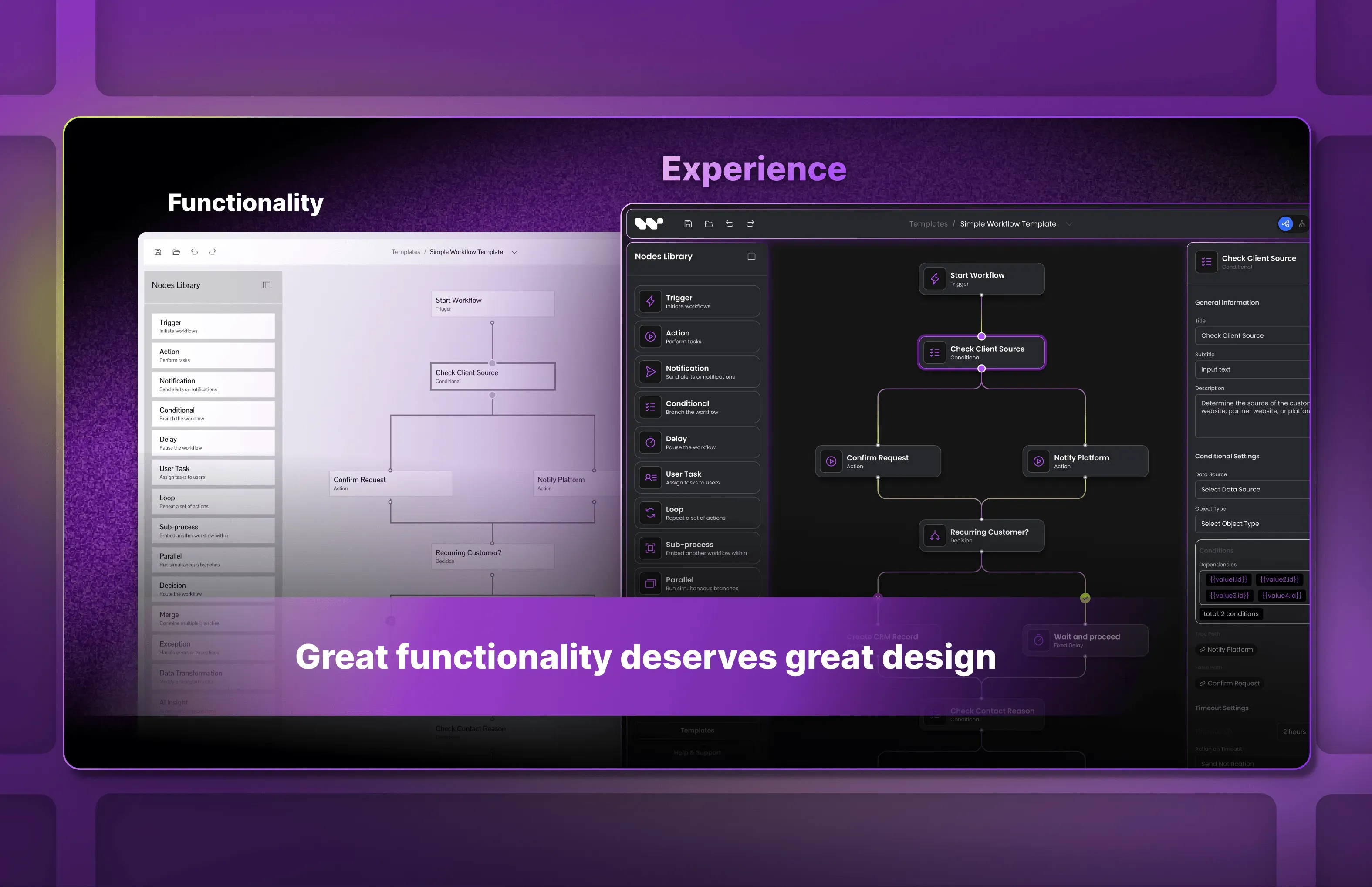Click the blue share icon at top right
The image size is (1372, 887).
[x=1285, y=224]
